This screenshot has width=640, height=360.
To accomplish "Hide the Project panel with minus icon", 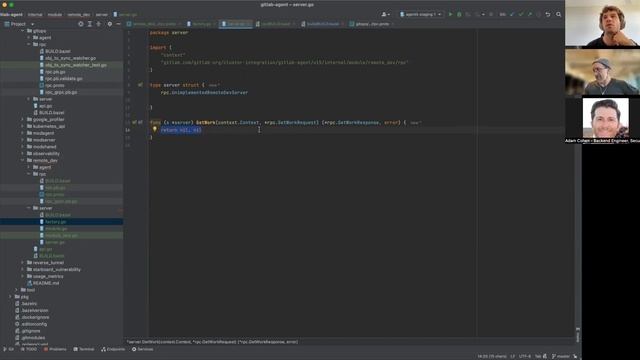I will [x=118, y=24].
